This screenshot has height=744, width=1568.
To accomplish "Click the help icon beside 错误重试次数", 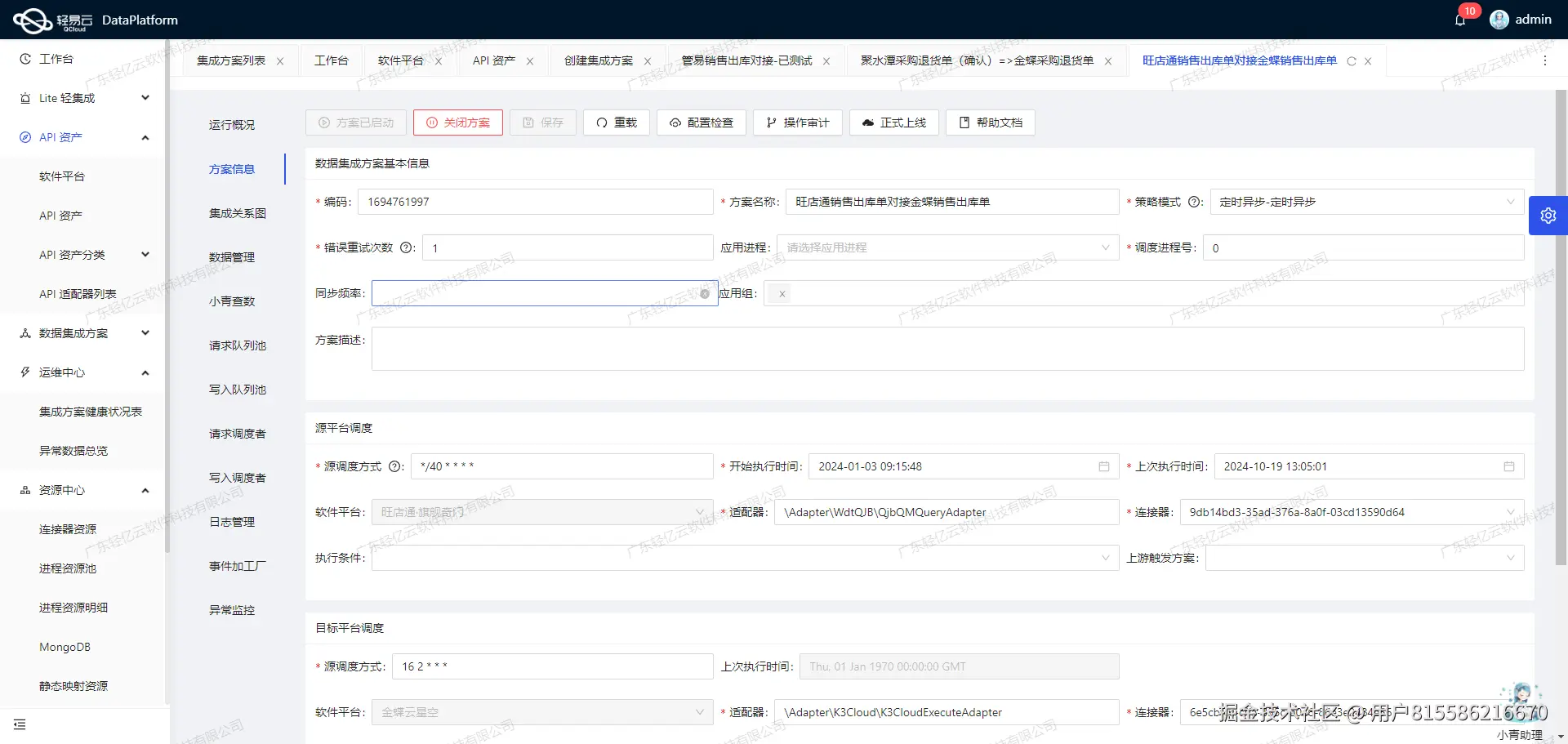I will (407, 247).
